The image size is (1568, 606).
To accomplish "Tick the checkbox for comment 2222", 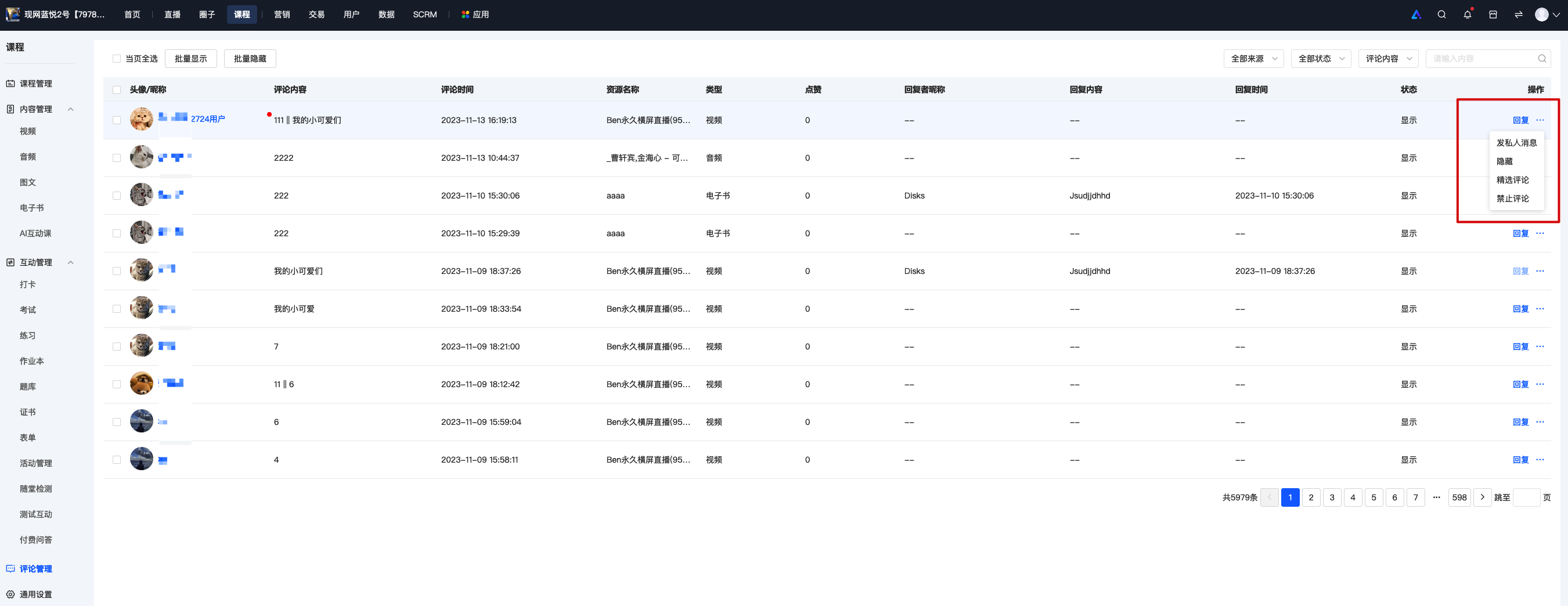I will 116,157.
